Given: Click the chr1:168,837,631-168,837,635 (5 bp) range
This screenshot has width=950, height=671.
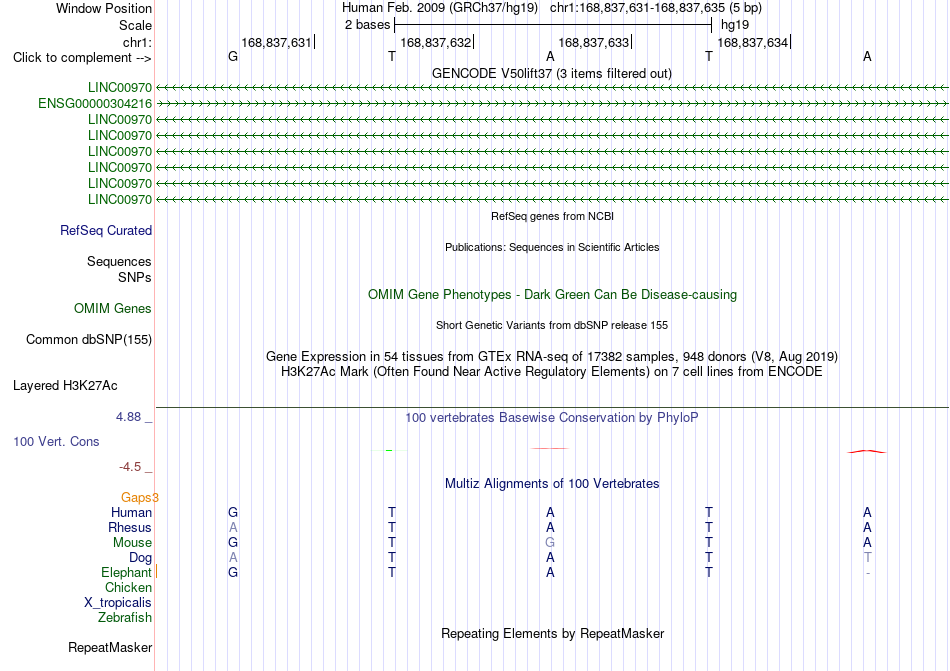Looking at the screenshot, I should pyautogui.click(x=656, y=8).
